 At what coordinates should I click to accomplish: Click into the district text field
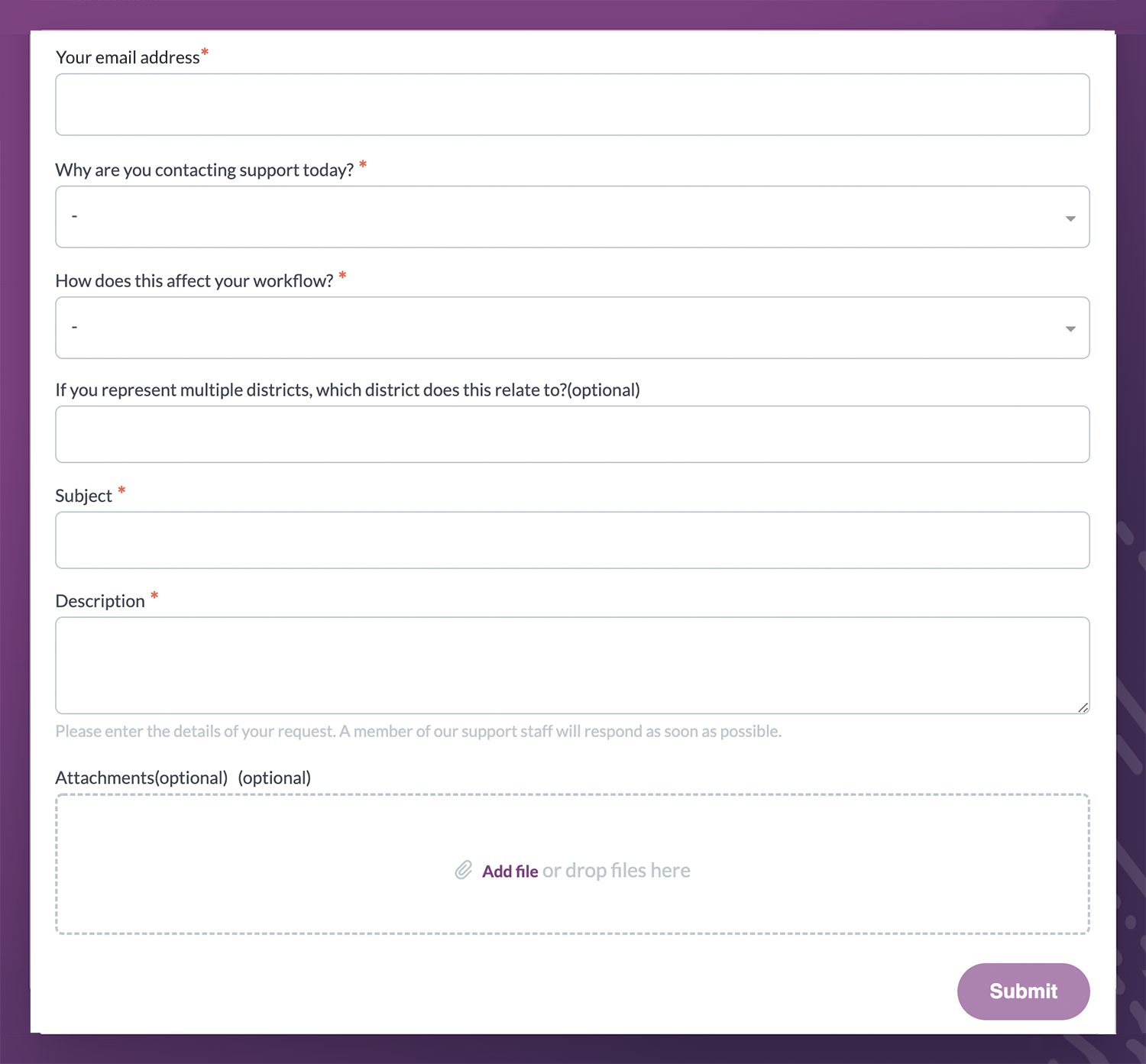572,434
